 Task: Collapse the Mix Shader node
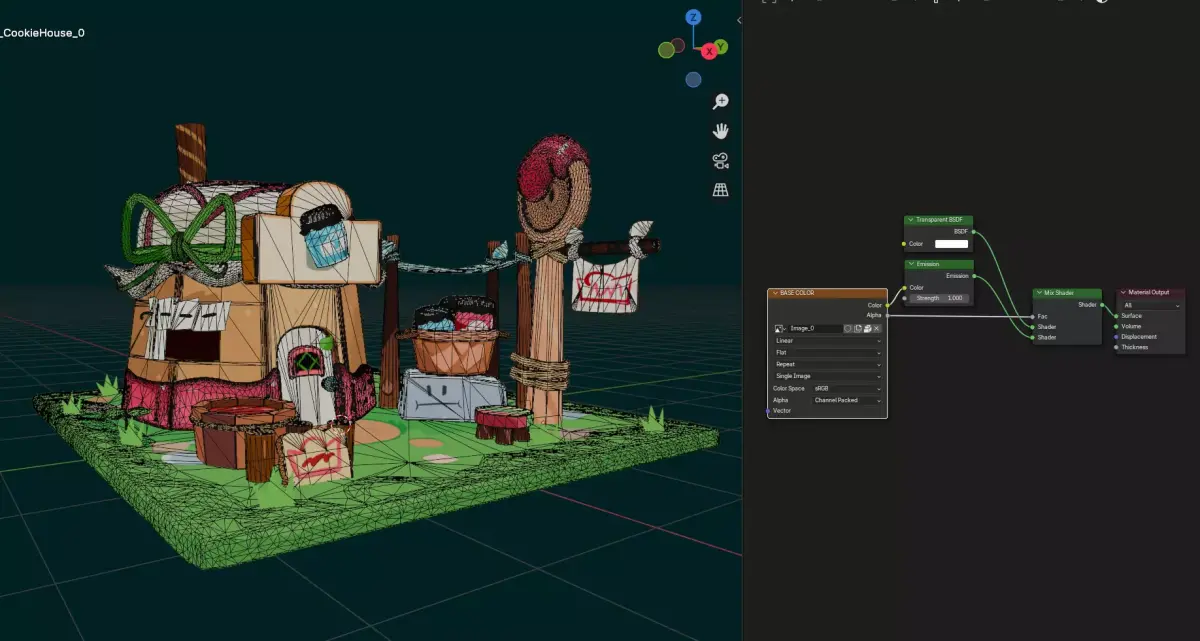click(1040, 293)
